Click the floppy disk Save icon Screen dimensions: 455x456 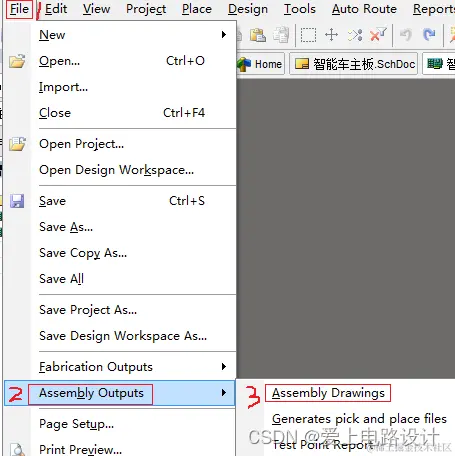click(17, 201)
